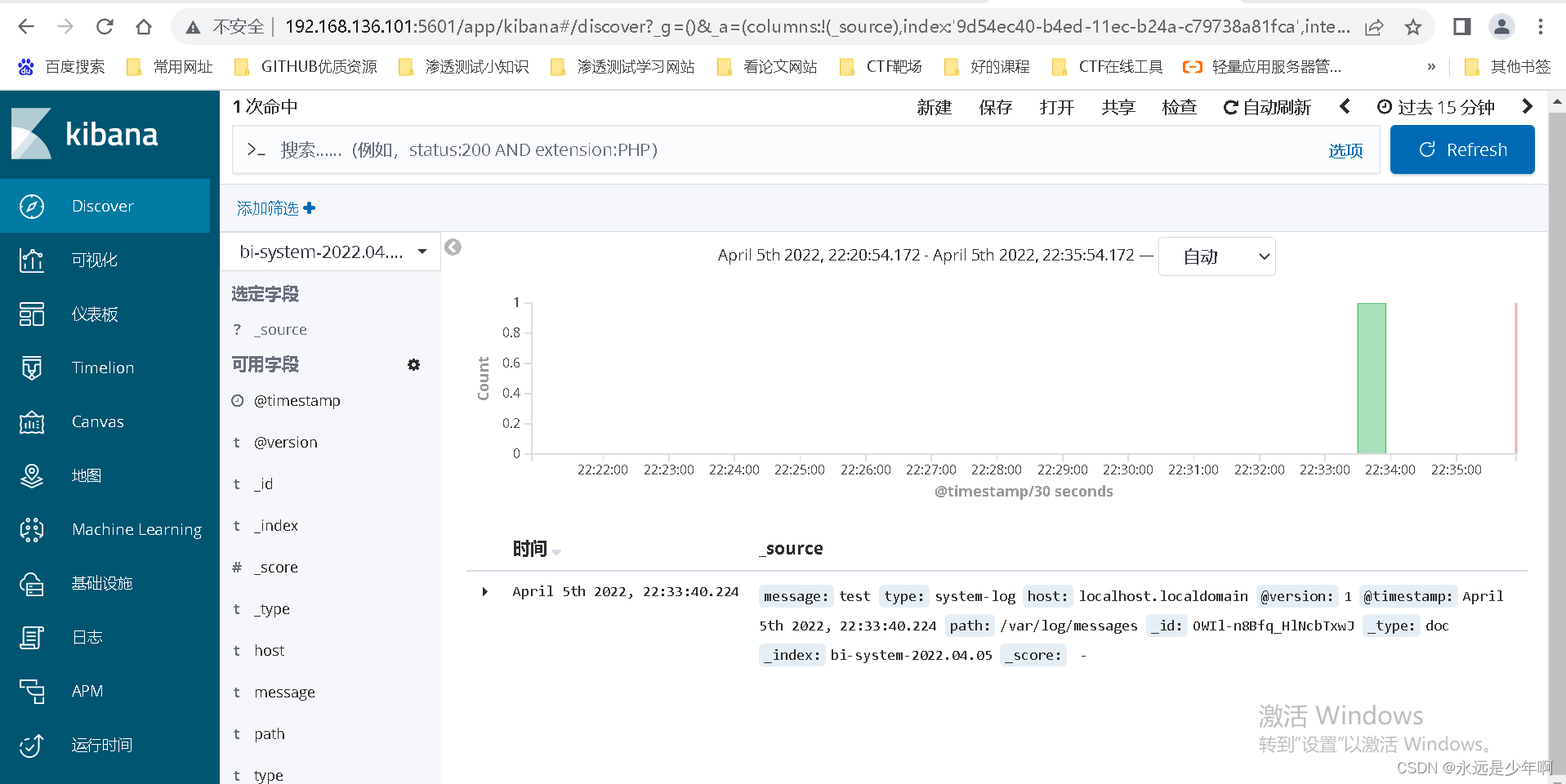
Task: Go to browser home page icon
Action: point(144,27)
